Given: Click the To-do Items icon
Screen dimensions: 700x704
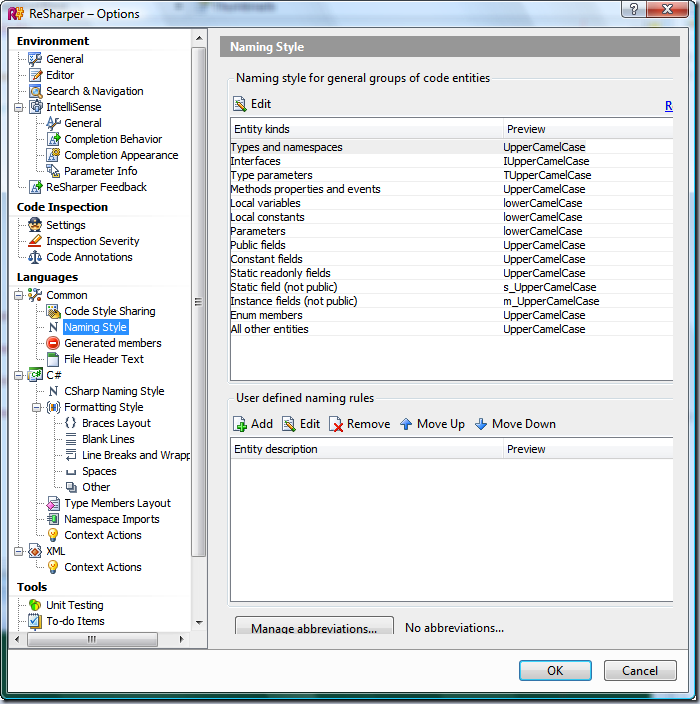Looking at the screenshot, I should click(35, 621).
